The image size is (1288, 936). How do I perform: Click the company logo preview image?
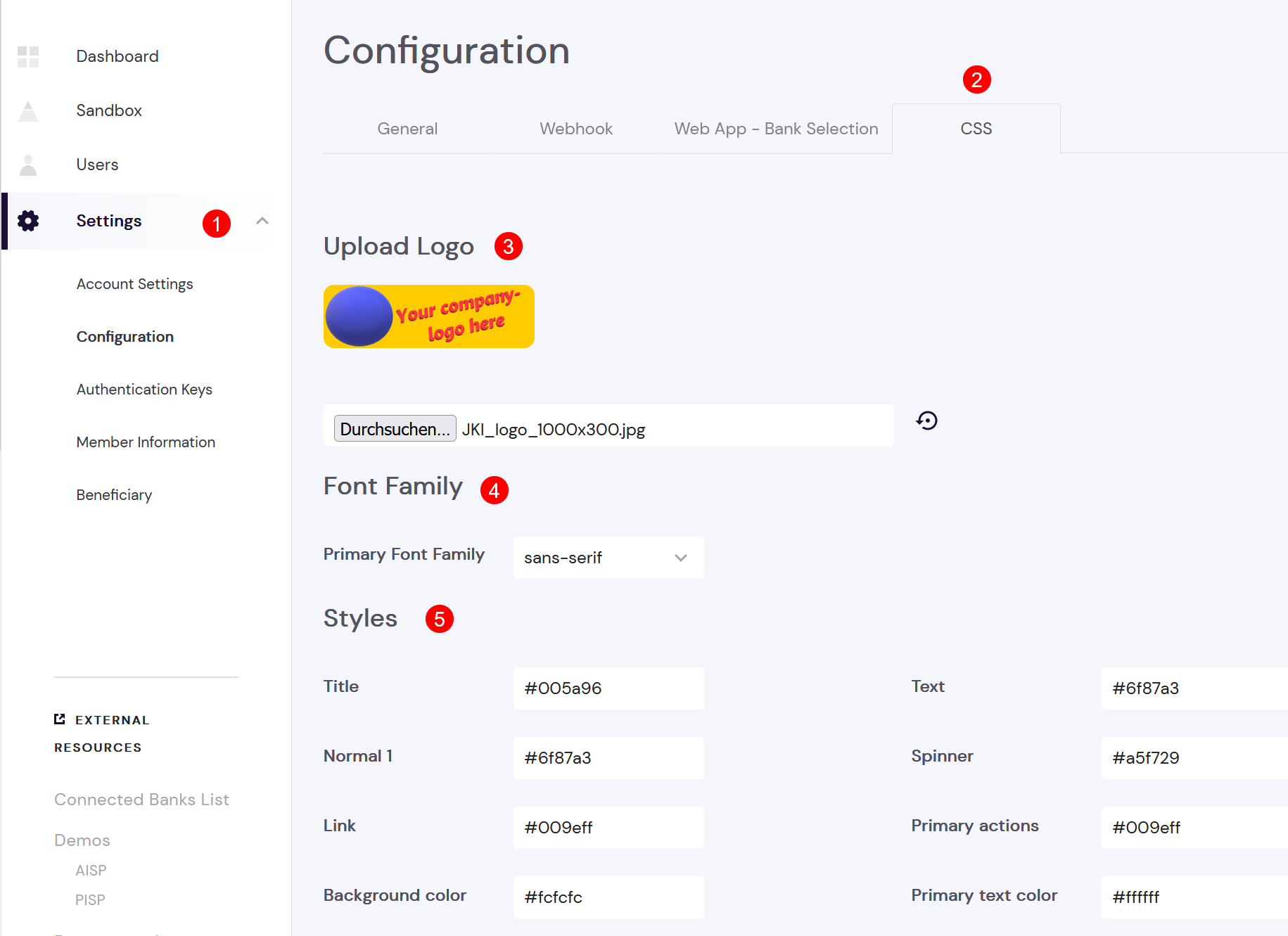click(429, 316)
